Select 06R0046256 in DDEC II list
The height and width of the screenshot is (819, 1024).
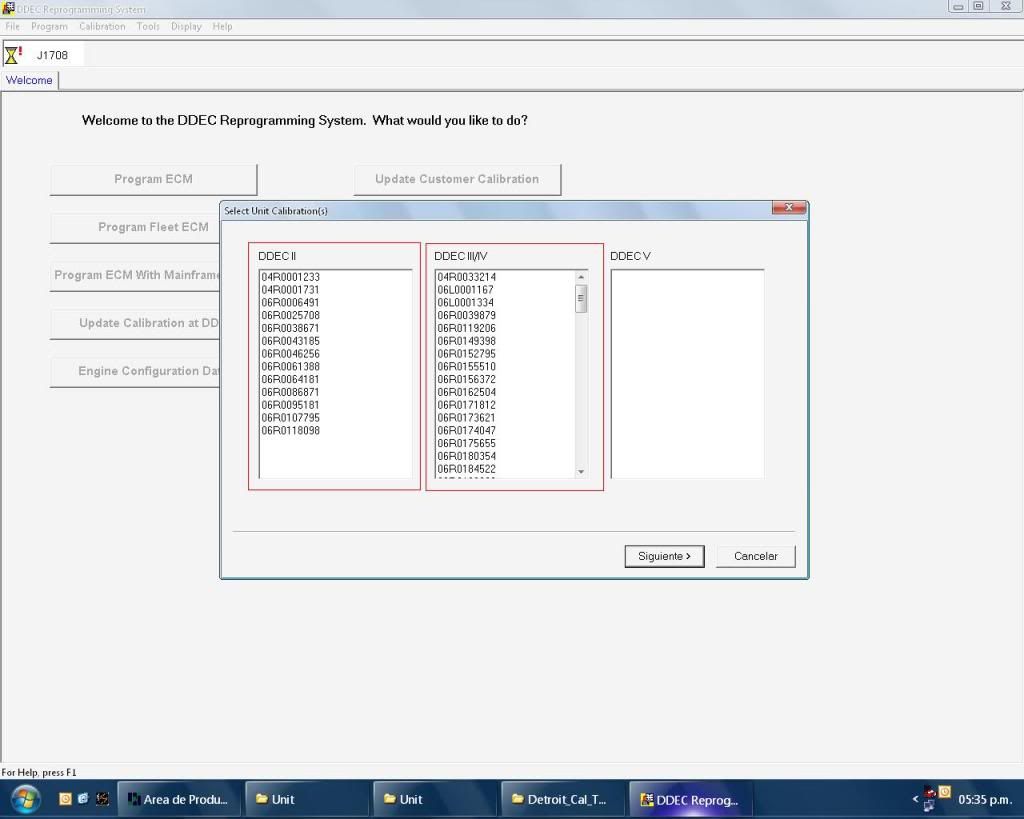tap(291, 354)
